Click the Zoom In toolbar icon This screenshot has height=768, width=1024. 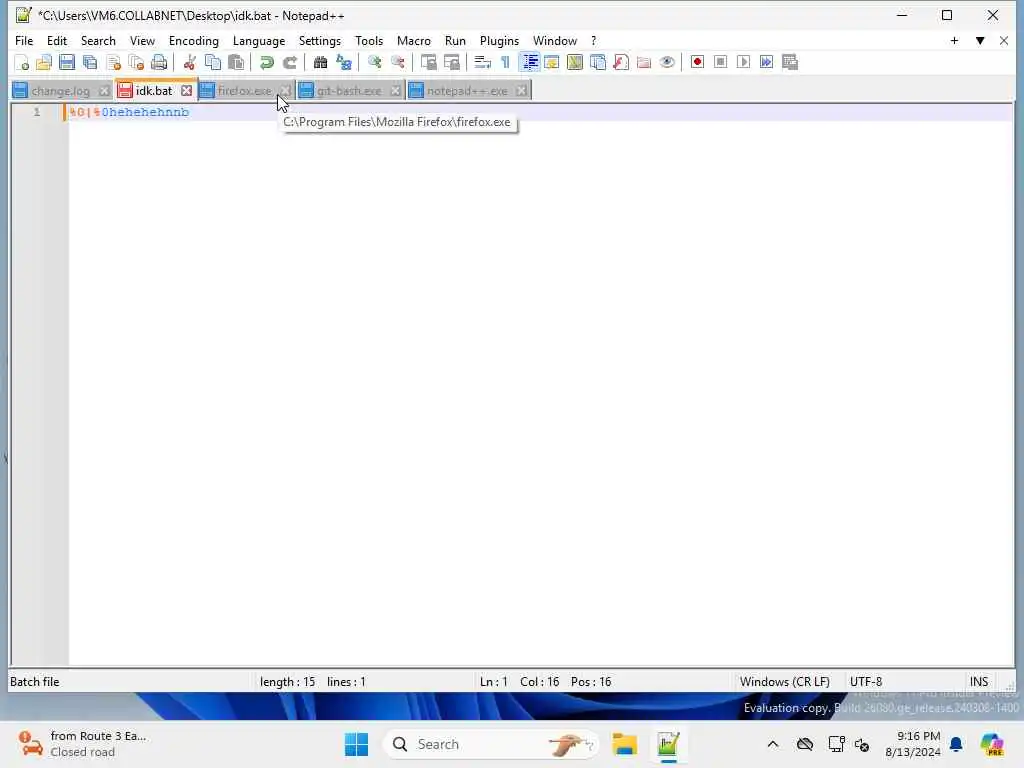(374, 62)
